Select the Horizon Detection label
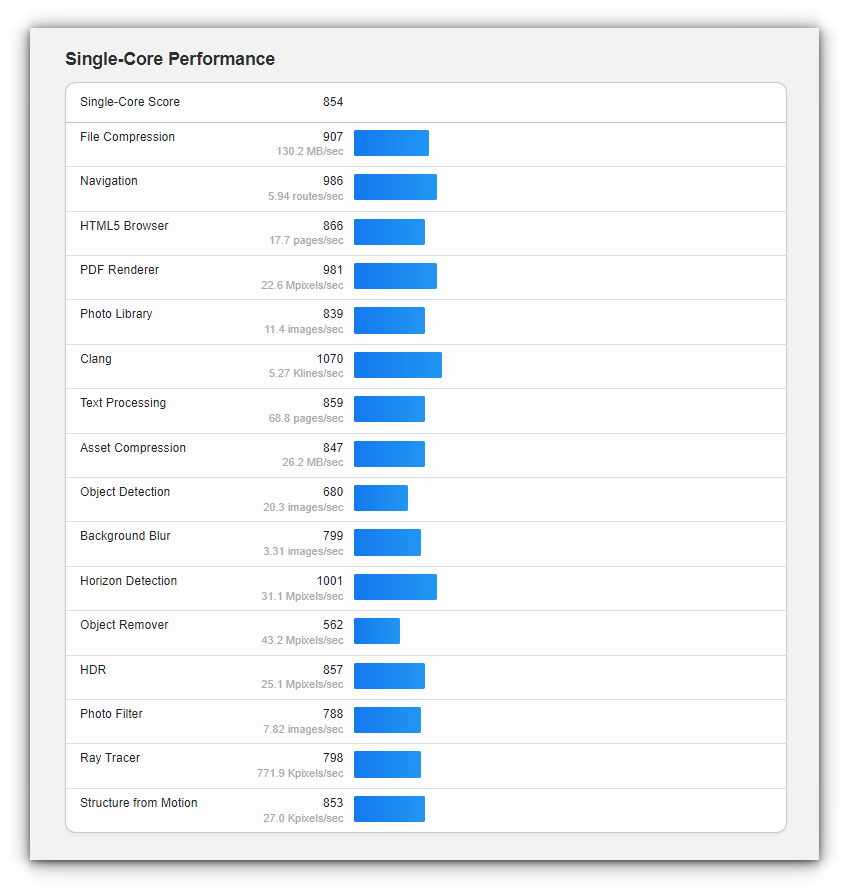 (x=128, y=581)
